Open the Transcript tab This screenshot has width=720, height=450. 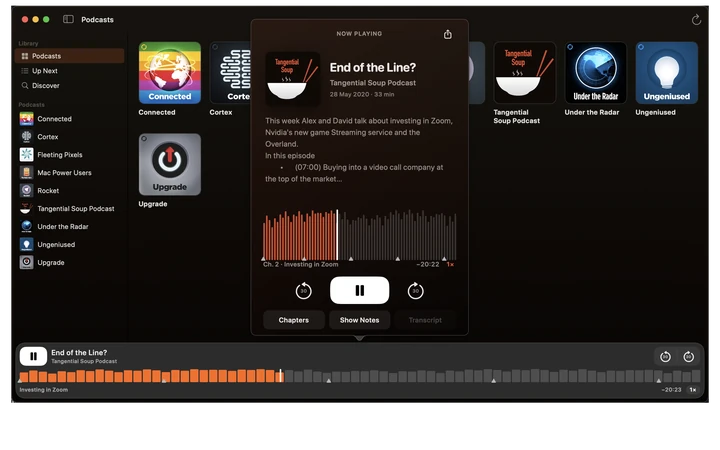click(x=425, y=320)
